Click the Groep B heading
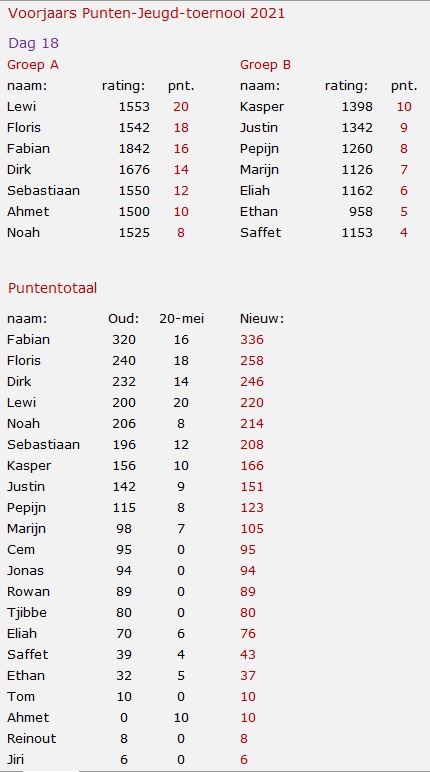 (265, 64)
